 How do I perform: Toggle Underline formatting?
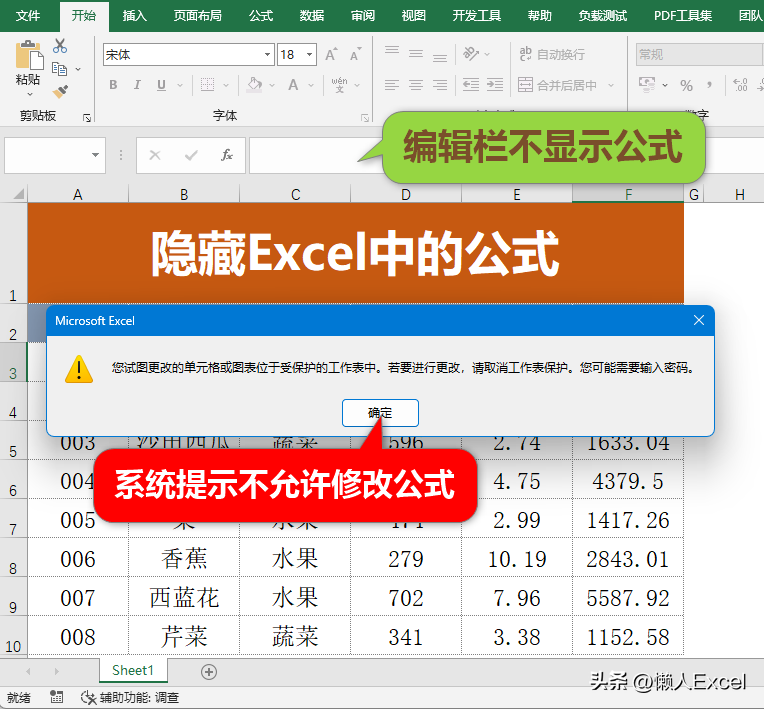point(161,85)
